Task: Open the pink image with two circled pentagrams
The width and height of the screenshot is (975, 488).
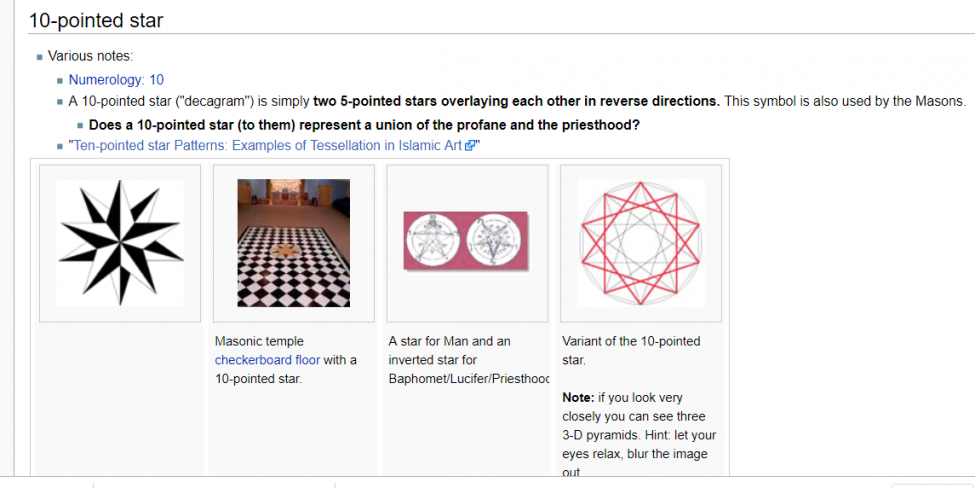Action: [x=466, y=241]
